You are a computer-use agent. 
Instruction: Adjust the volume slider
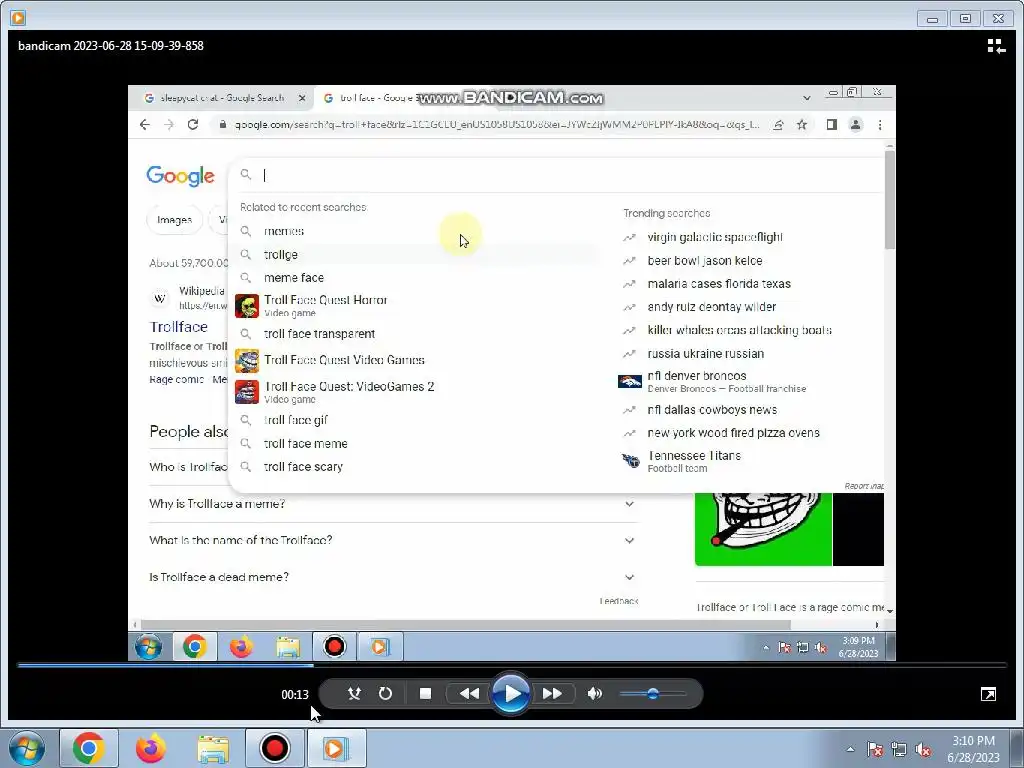pos(652,694)
